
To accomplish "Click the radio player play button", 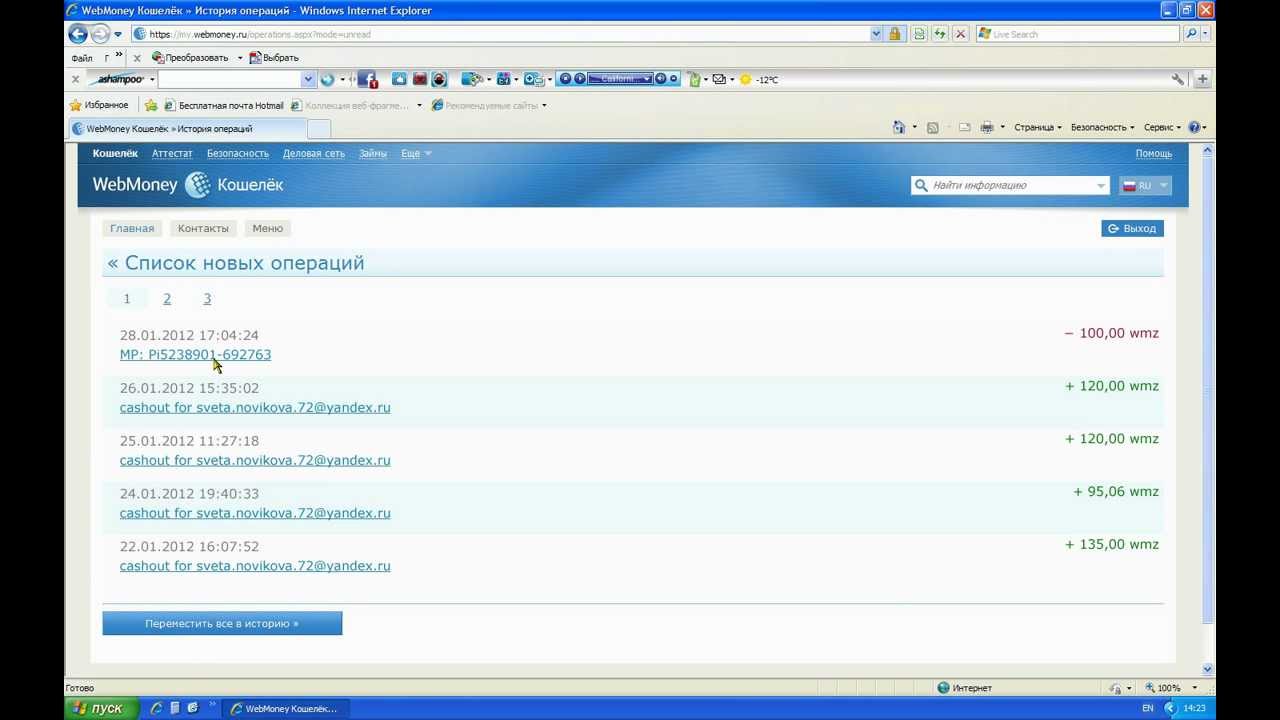I will pos(579,79).
